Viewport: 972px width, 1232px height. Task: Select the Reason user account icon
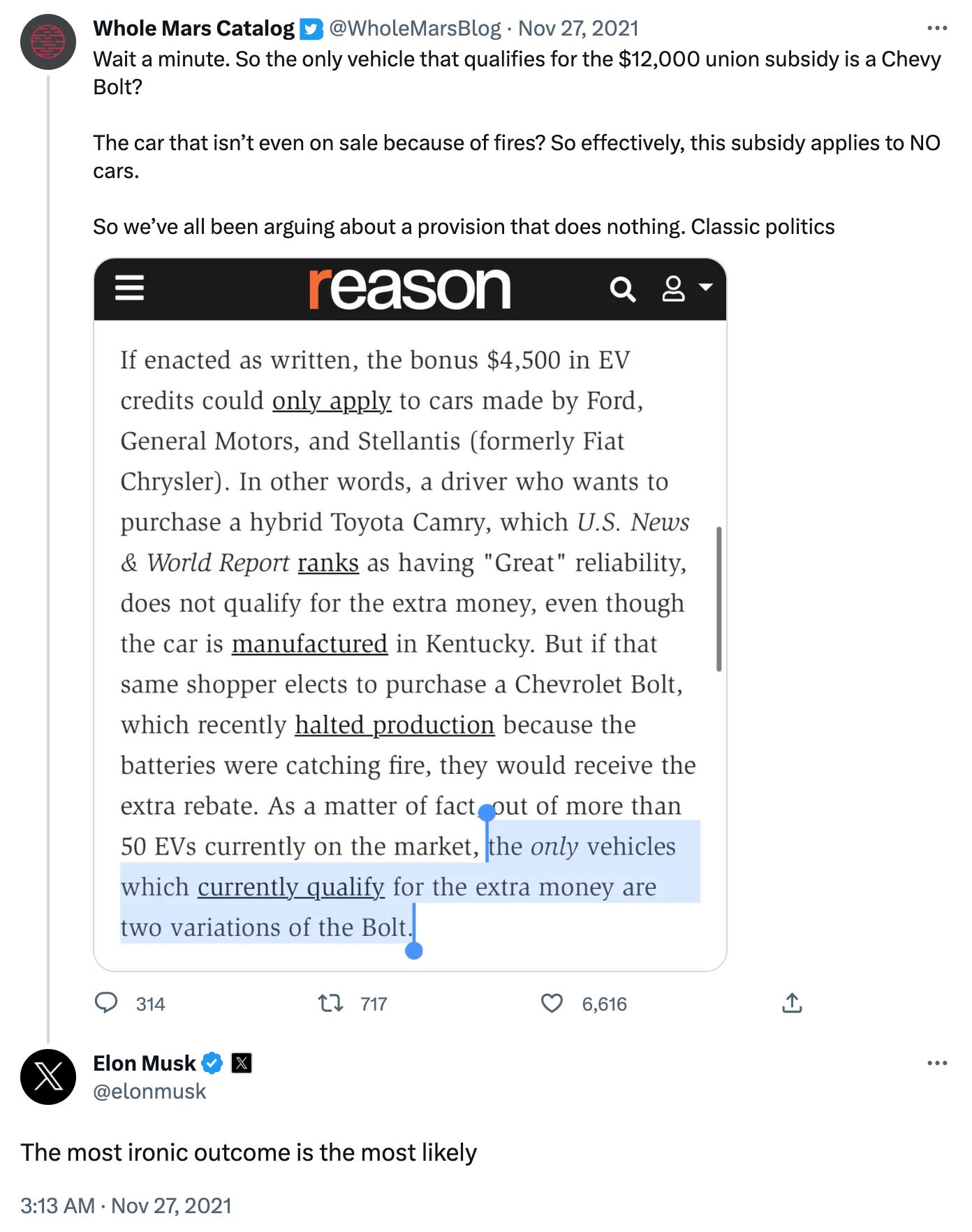(x=672, y=288)
